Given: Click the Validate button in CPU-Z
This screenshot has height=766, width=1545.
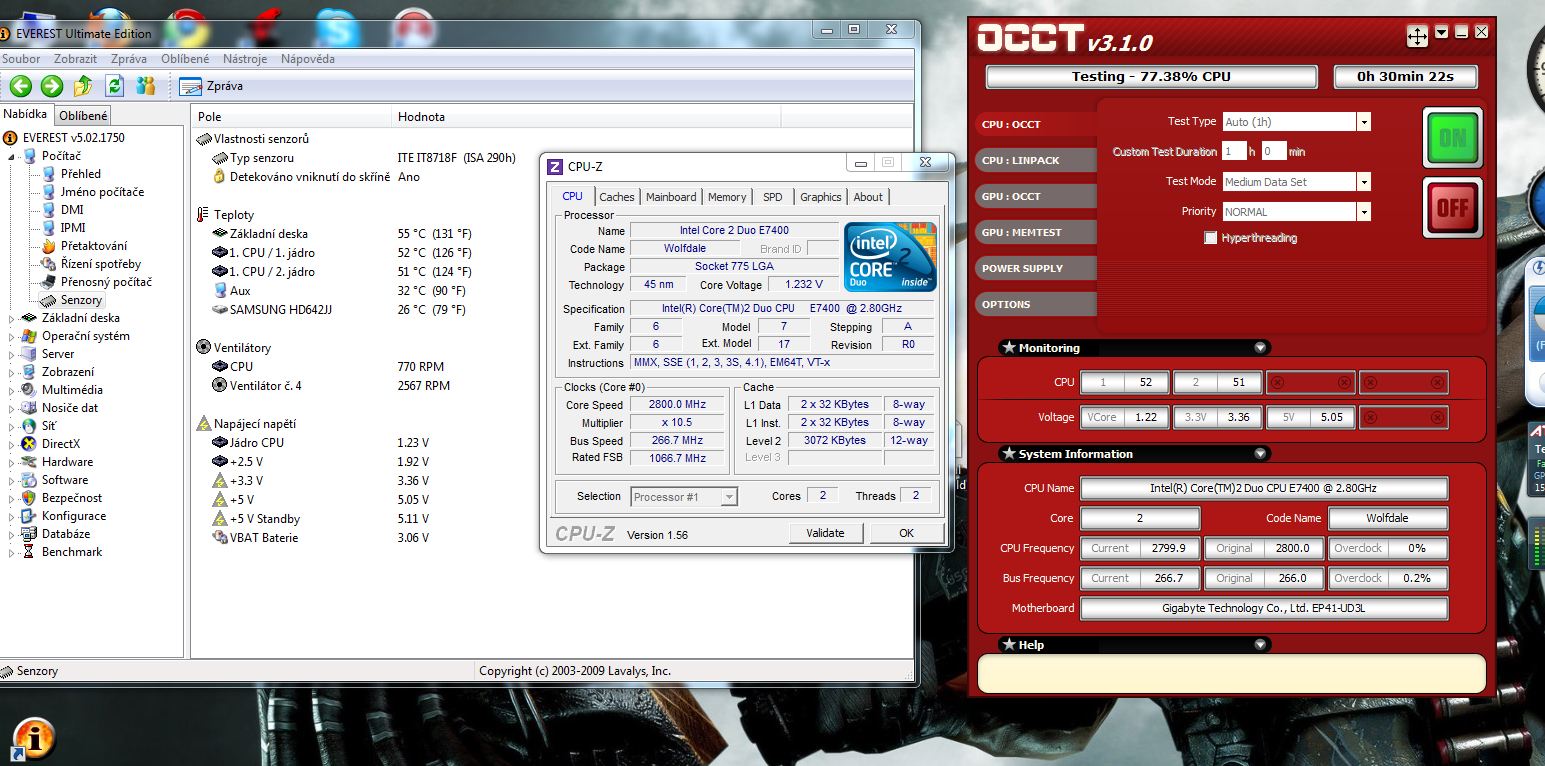Looking at the screenshot, I should (826, 533).
